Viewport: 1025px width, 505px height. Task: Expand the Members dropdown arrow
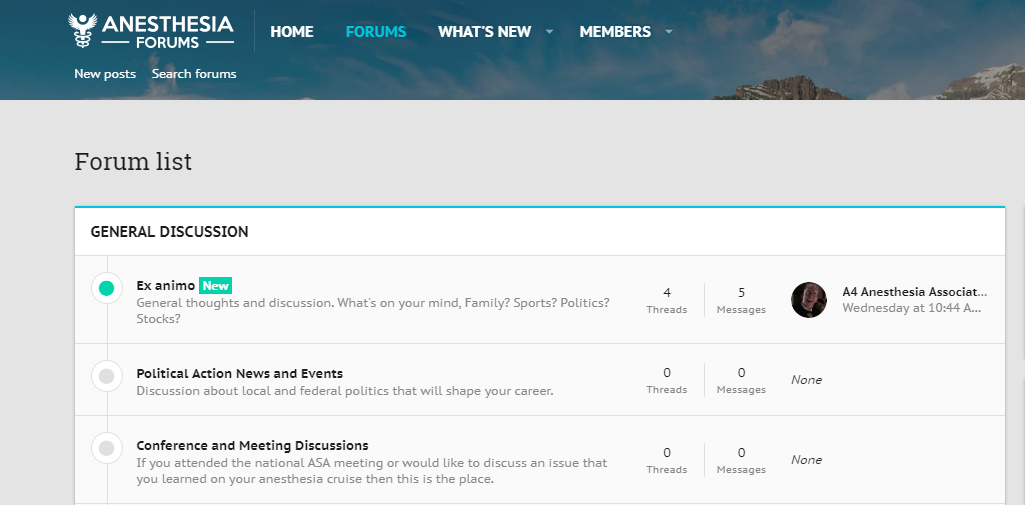coord(669,32)
